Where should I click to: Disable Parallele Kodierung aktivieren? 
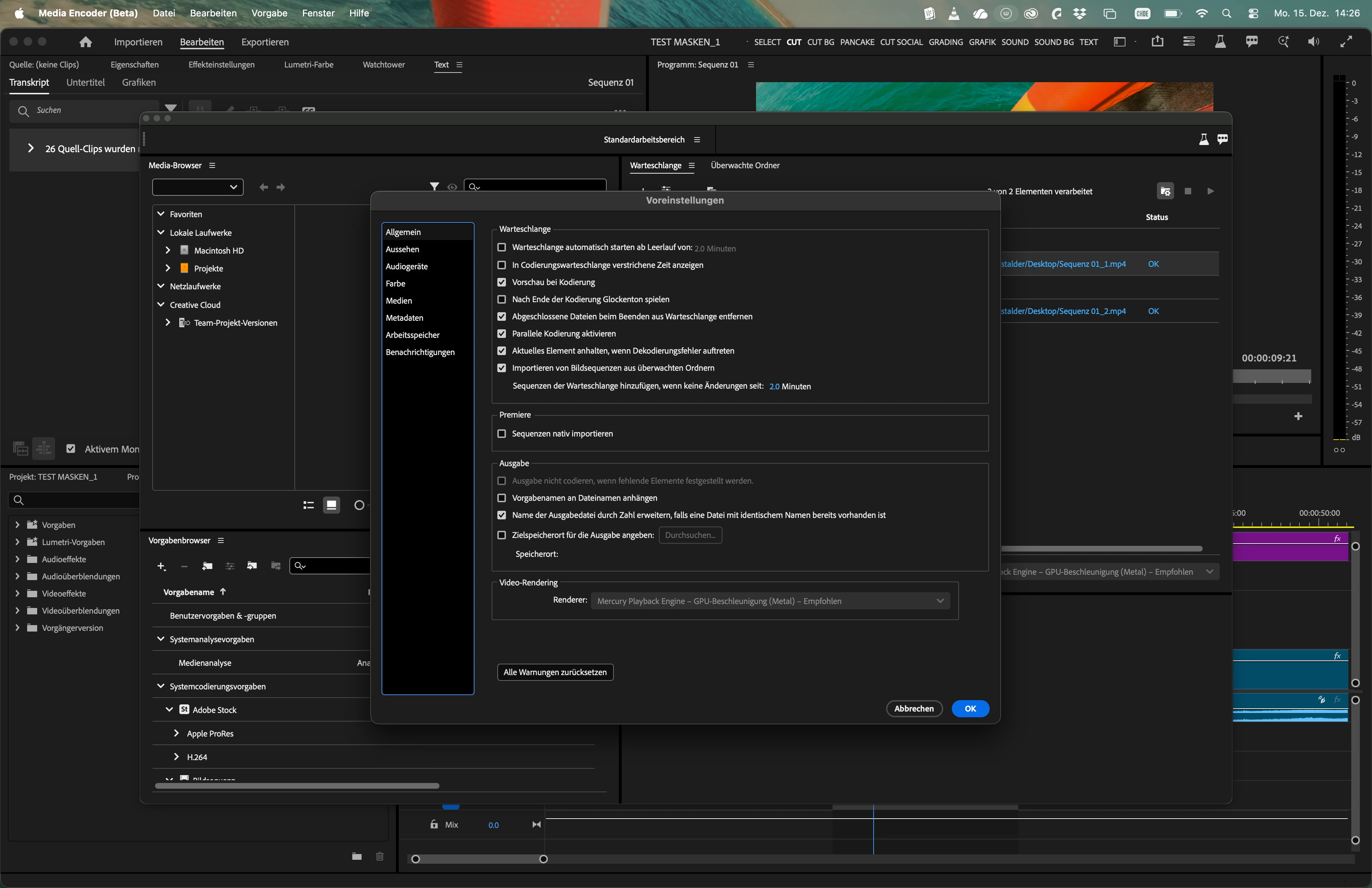pyautogui.click(x=502, y=334)
